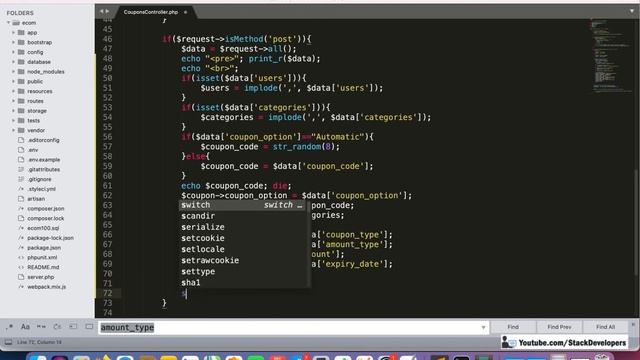The image size is (640, 360).
Task: Expand the bootstrap folder arrow
Action: click(x=13, y=42)
